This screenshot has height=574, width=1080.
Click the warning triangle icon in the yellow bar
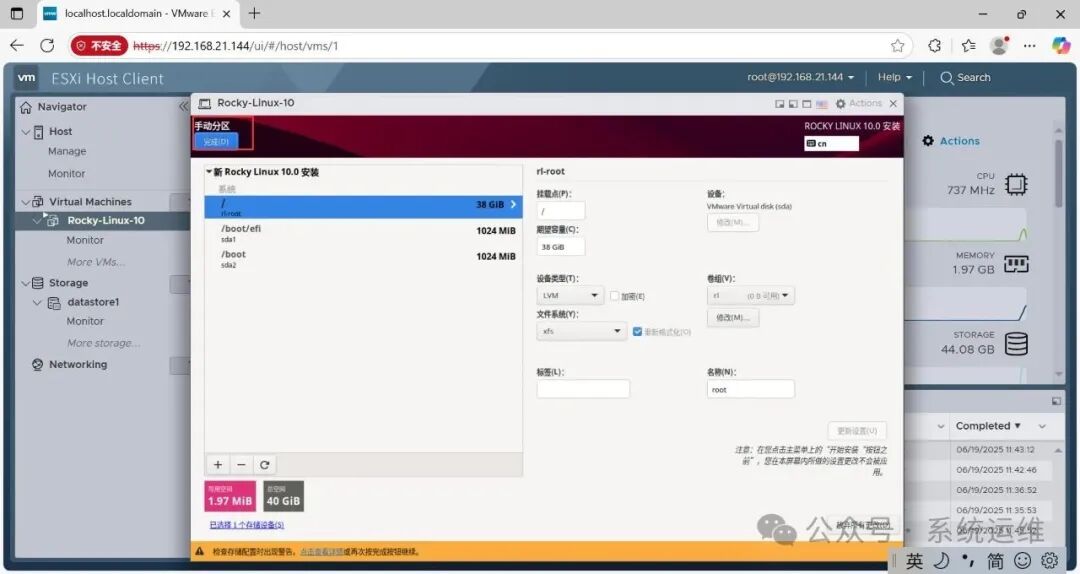200,551
